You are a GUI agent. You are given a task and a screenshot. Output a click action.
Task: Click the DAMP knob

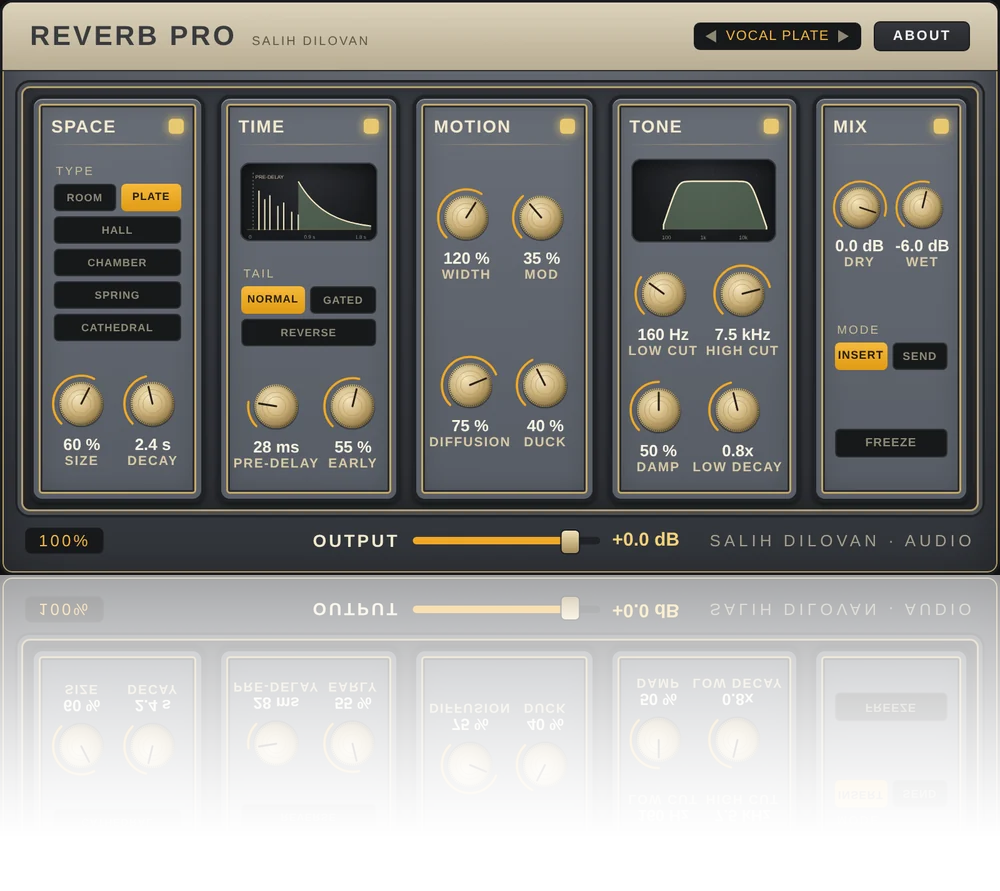(x=658, y=410)
